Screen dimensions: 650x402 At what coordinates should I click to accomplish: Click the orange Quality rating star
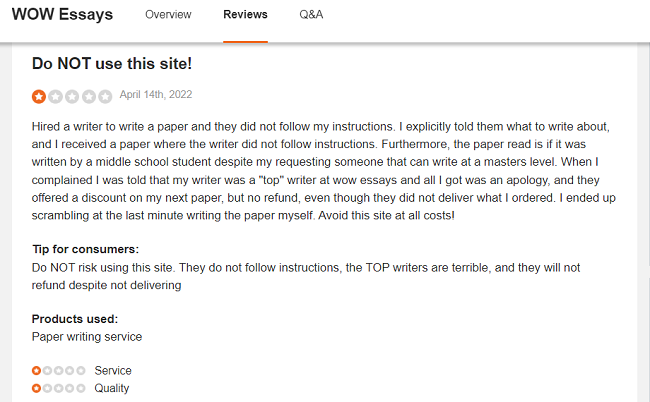point(36,388)
